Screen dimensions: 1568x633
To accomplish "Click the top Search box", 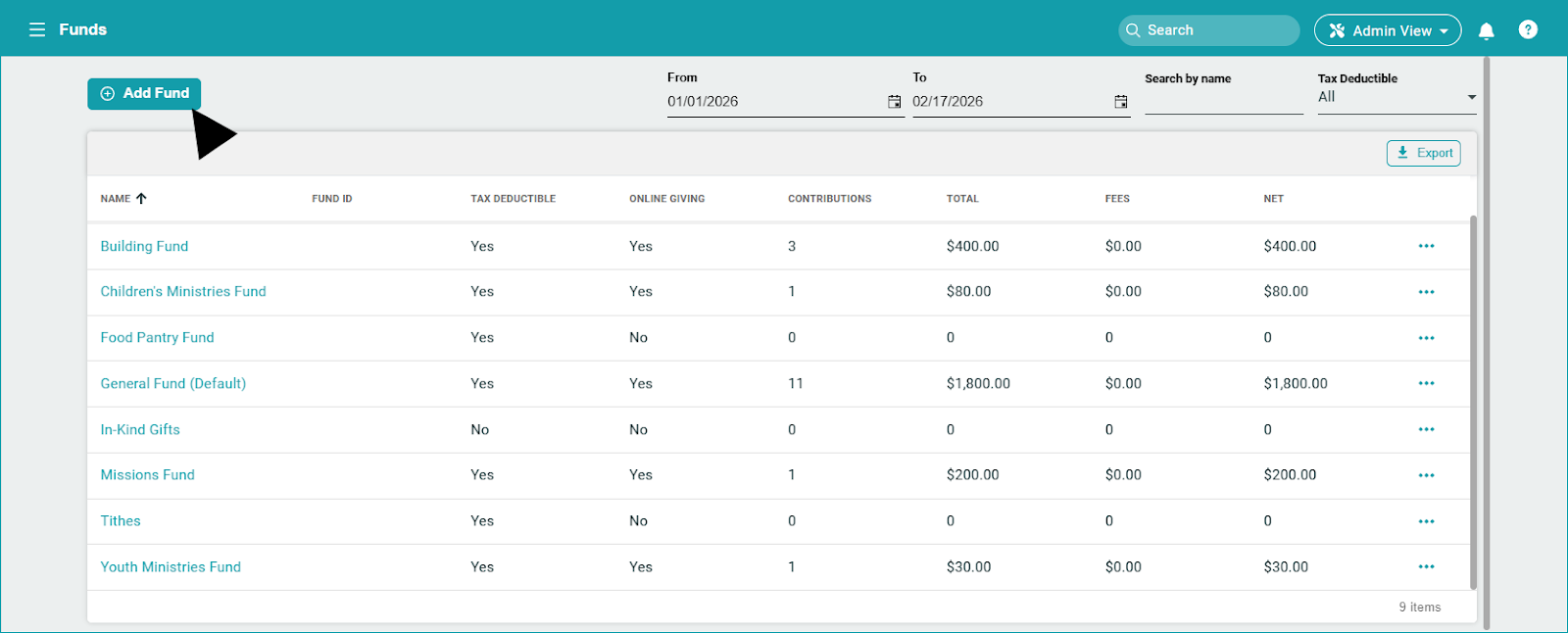I will coord(1208,30).
